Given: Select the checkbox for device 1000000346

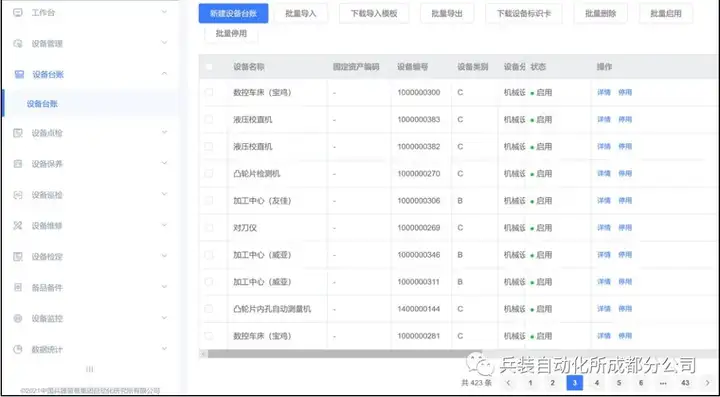Looking at the screenshot, I should (x=209, y=255).
